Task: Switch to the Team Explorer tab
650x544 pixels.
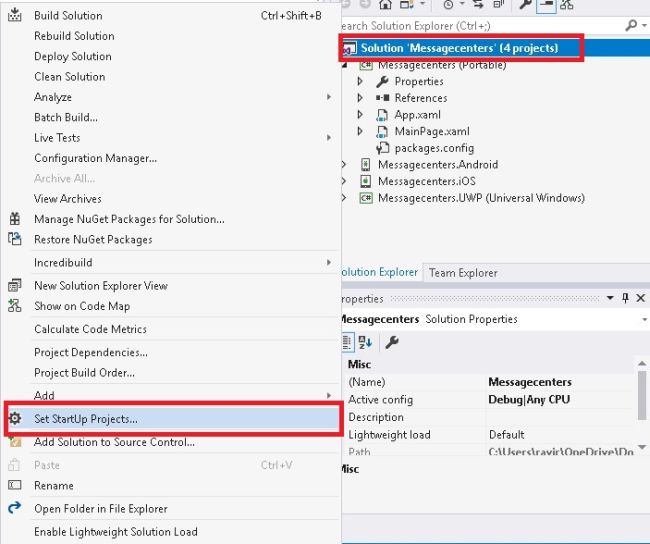Action: tap(463, 273)
